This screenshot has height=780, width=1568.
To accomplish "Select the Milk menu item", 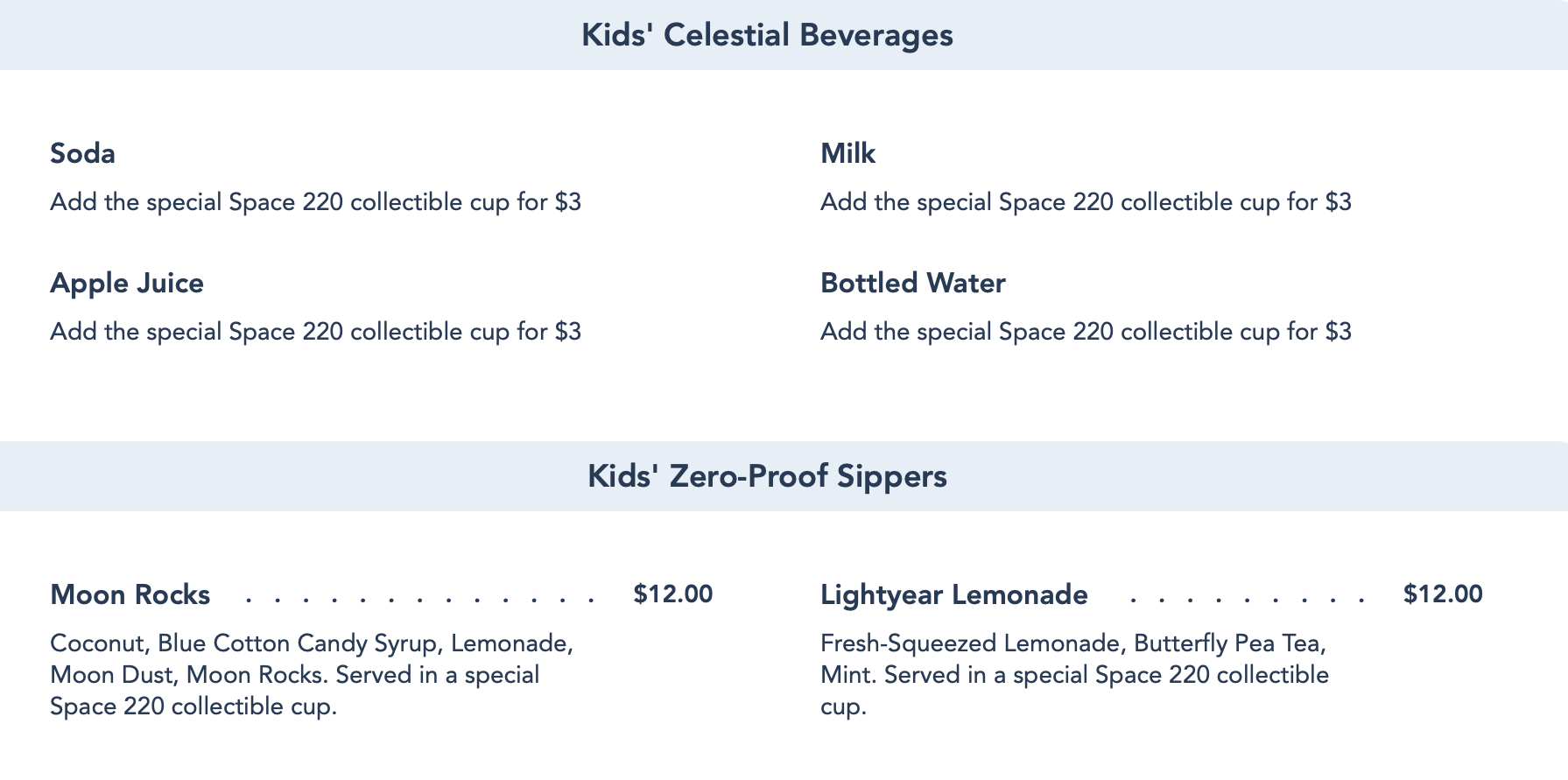I will pos(847,154).
